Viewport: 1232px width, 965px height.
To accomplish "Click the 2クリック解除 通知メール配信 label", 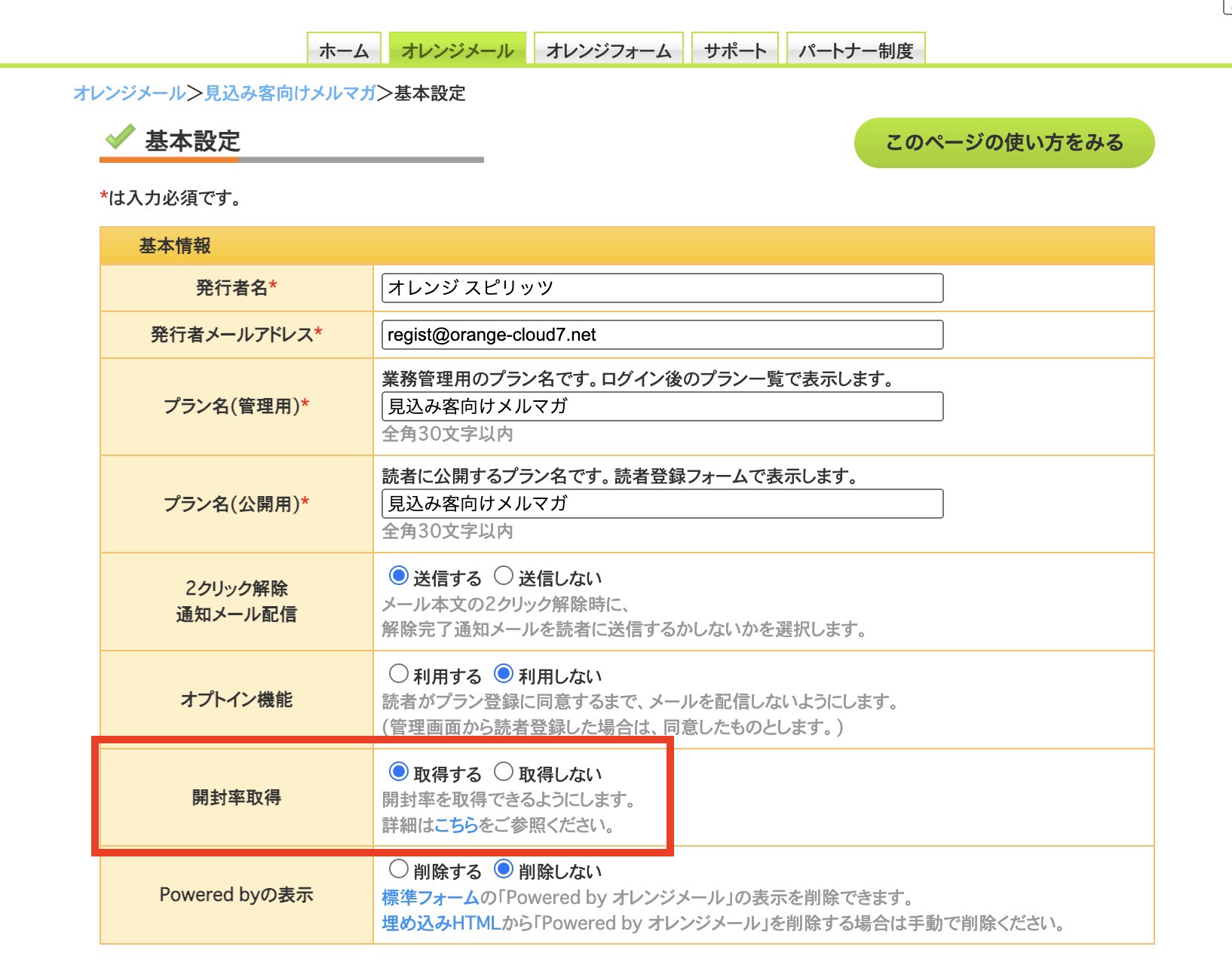I will [x=237, y=601].
